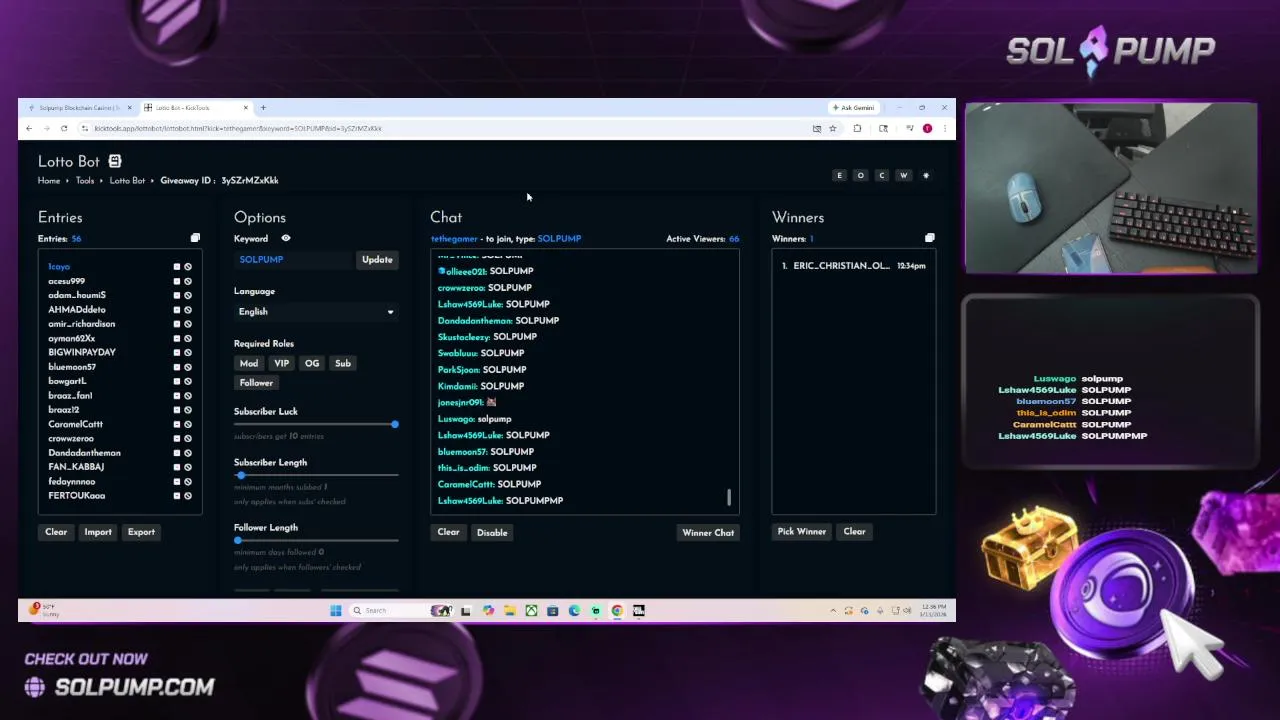The image size is (1280, 720).
Task: Toggle the Mod required role
Action: (x=249, y=363)
